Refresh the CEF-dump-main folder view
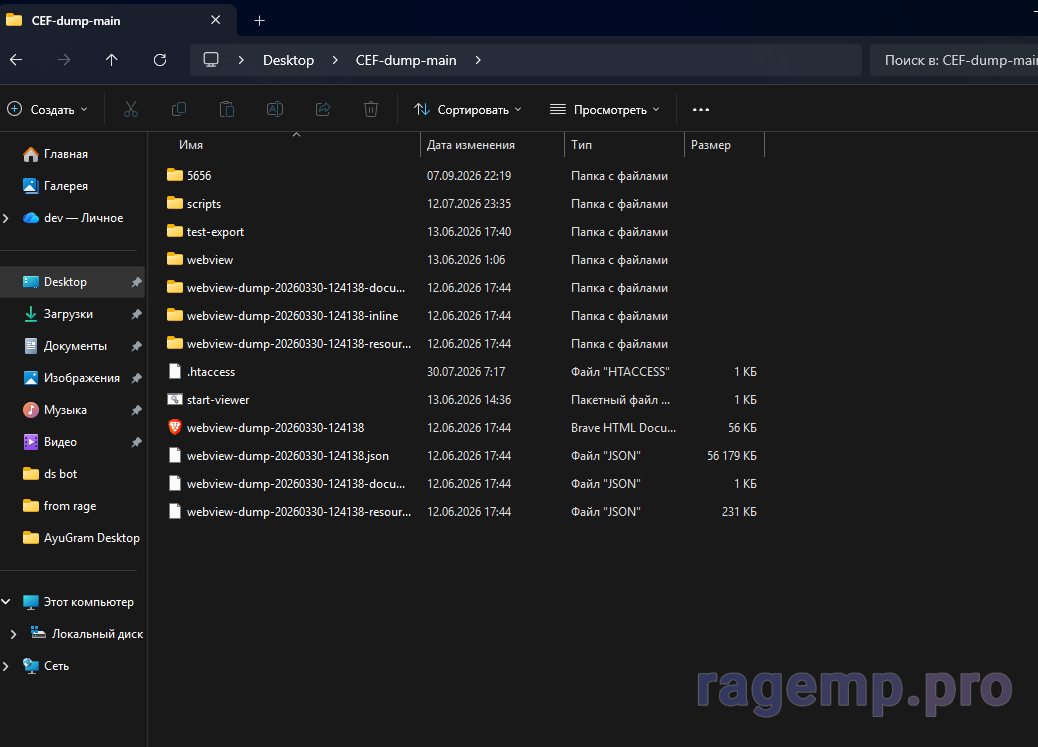The height and width of the screenshot is (747, 1038). (x=160, y=60)
